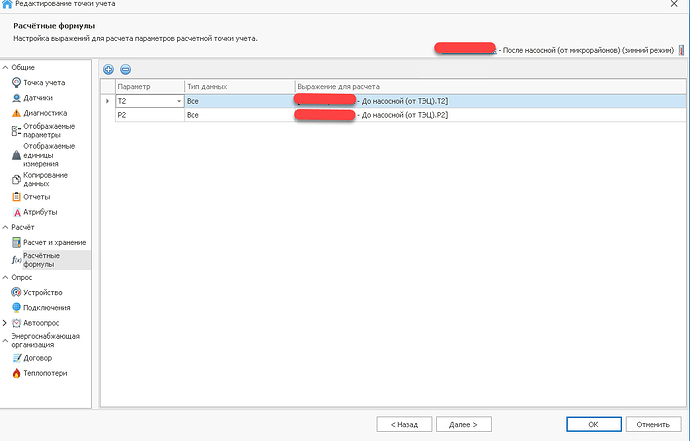Select Точка учета menu item
The height and width of the screenshot is (441, 690).
tap(42, 81)
